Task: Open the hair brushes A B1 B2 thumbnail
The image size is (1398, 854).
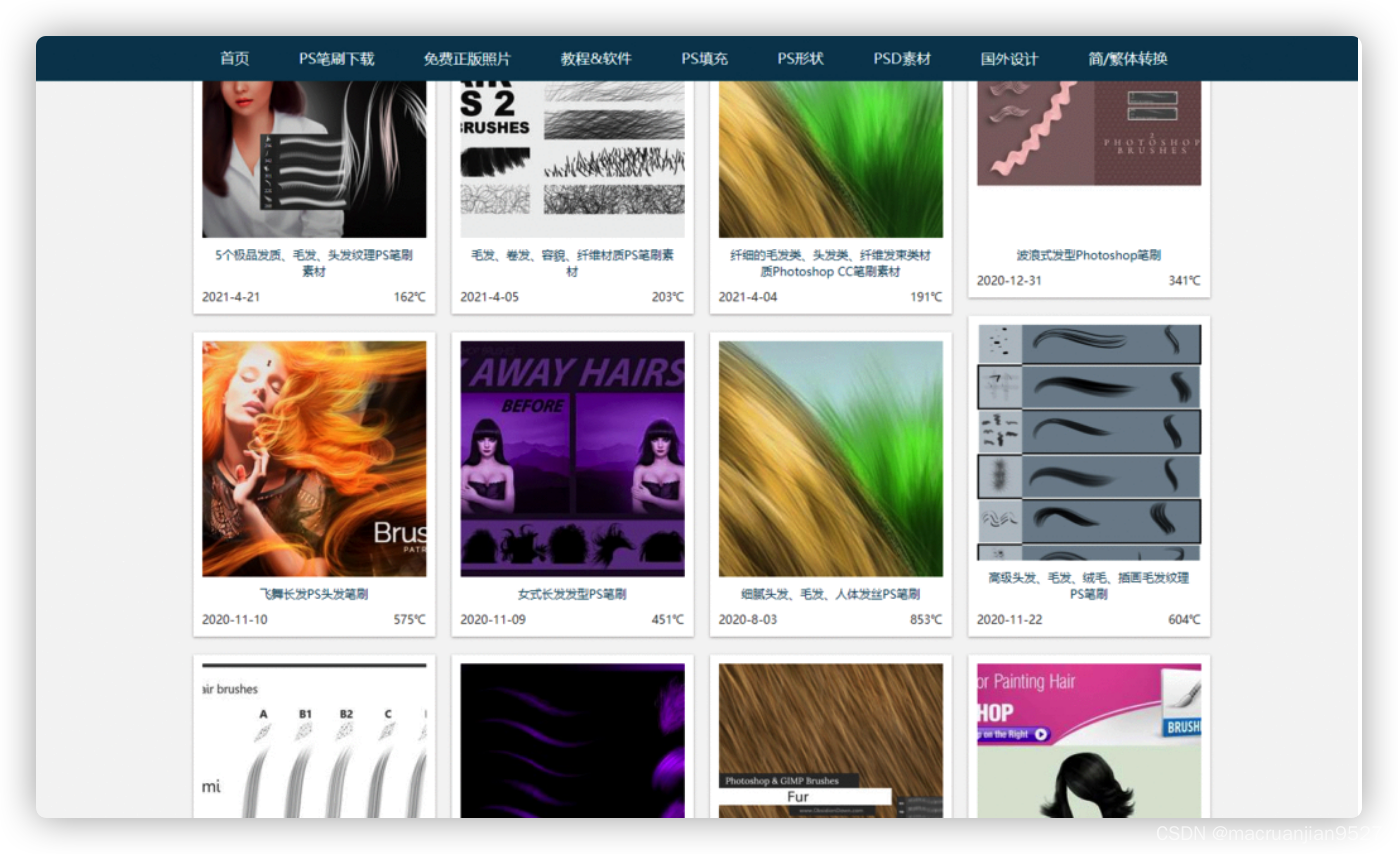Action: [314, 740]
